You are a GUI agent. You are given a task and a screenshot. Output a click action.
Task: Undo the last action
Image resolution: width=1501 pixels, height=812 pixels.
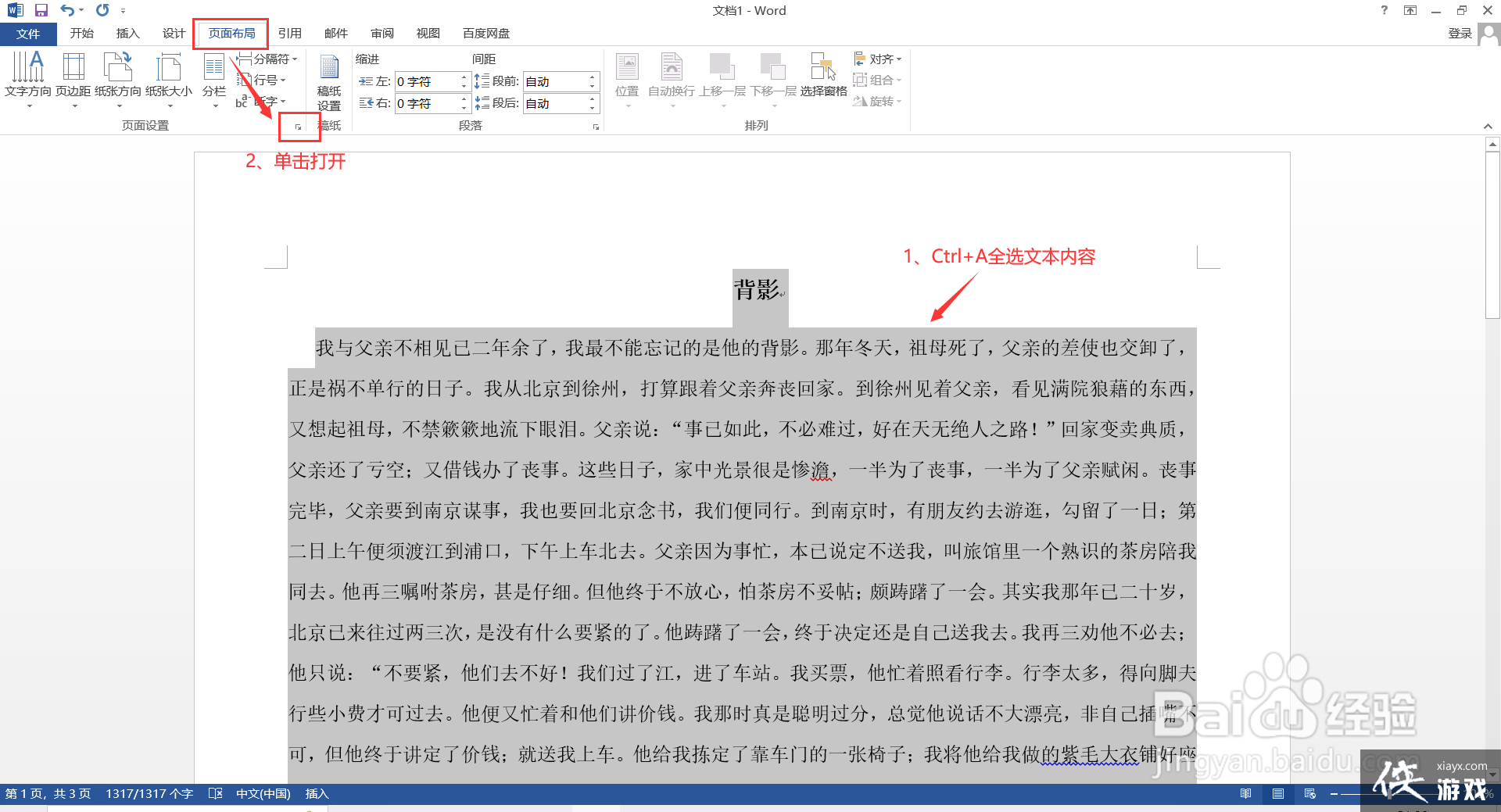tap(67, 10)
